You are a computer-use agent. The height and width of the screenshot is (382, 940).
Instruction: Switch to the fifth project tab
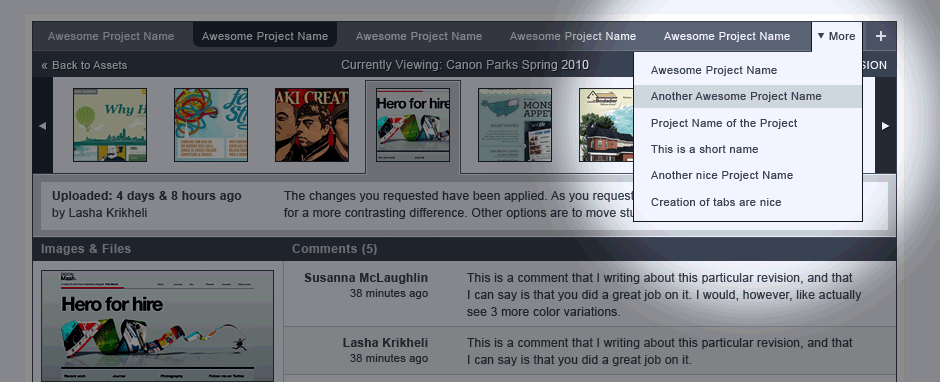pos(727,36)
